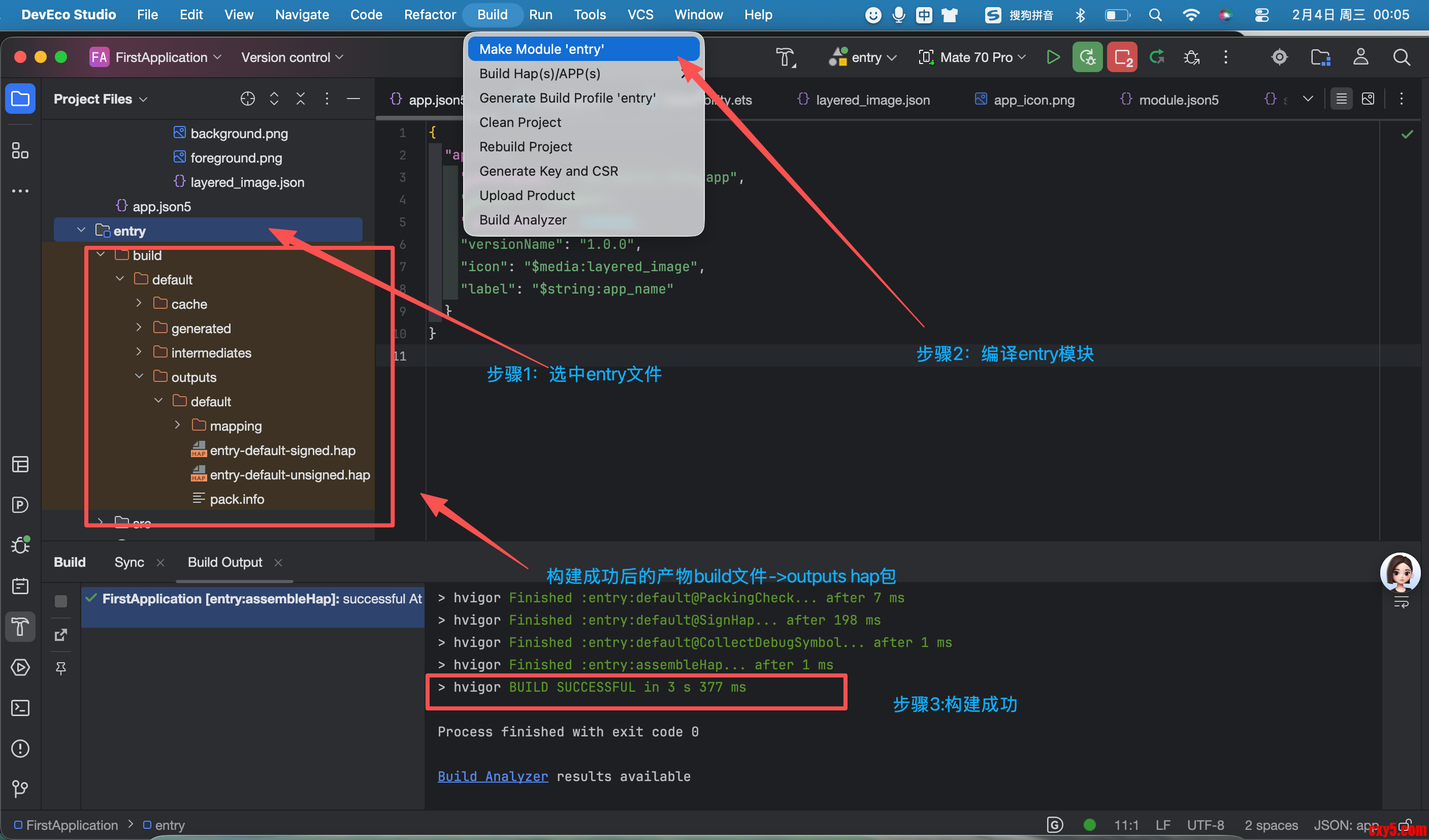The height and width of the screenshot is (840, 1429).
Task: Click the locate target icon in Project panel
Action: (248, 99)
